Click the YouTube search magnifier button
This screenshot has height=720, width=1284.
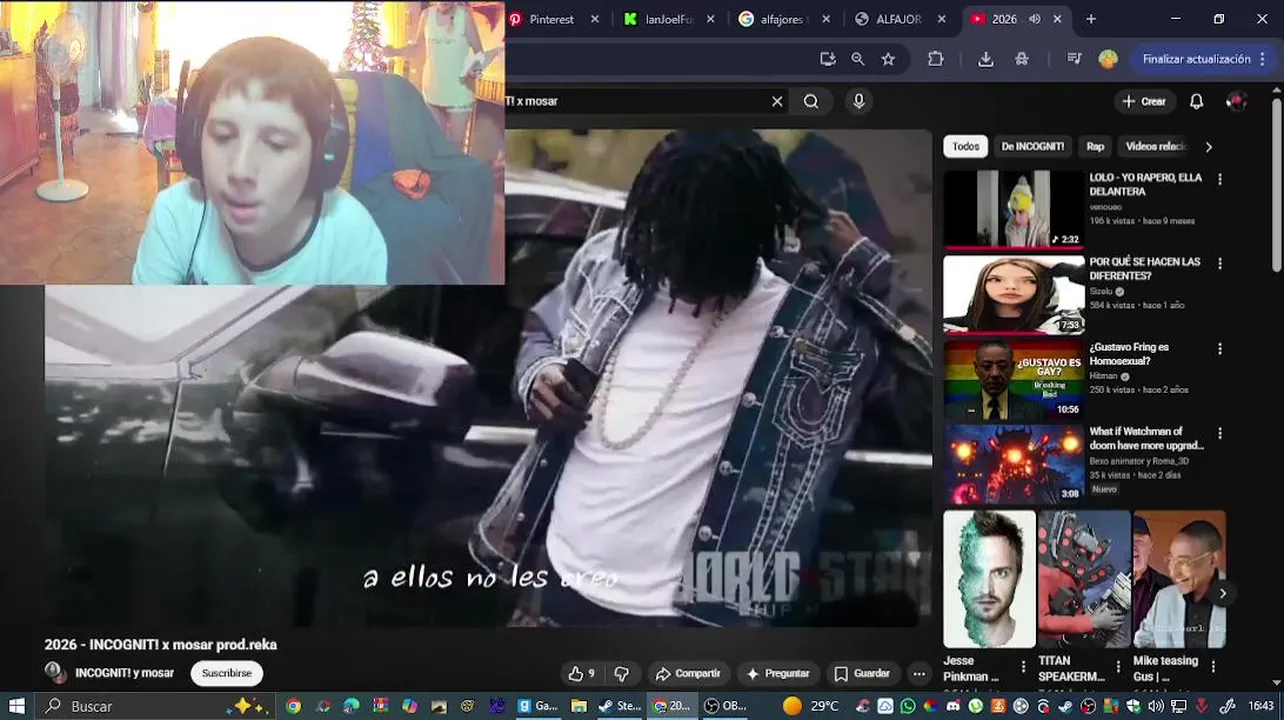click(811, 101)
